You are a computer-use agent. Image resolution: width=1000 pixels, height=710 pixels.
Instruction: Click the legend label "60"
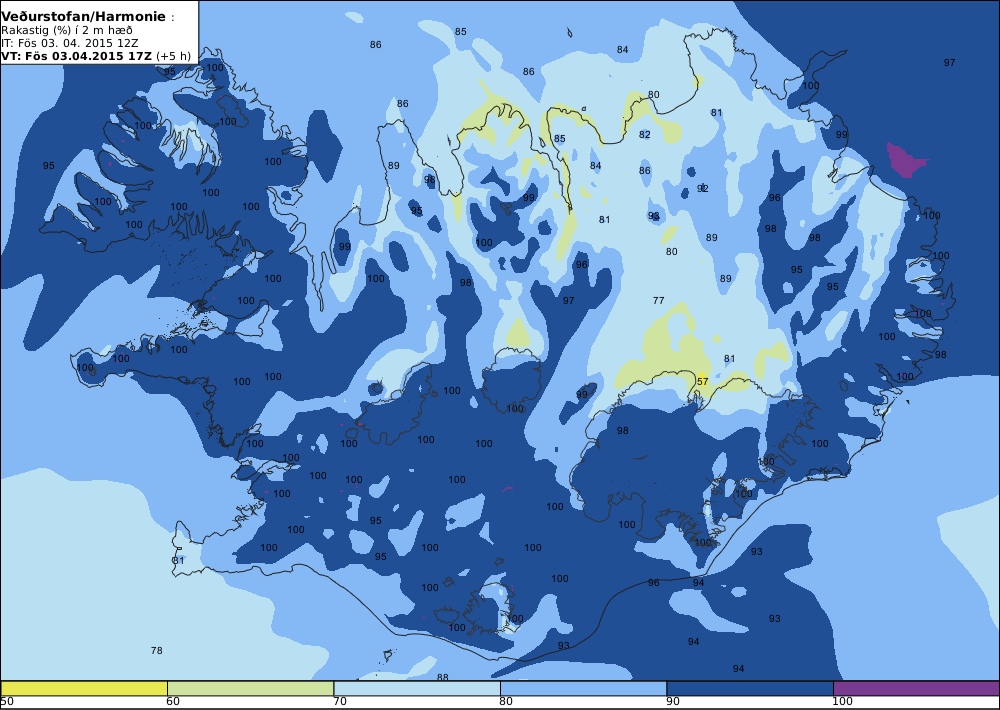(173, 702)
